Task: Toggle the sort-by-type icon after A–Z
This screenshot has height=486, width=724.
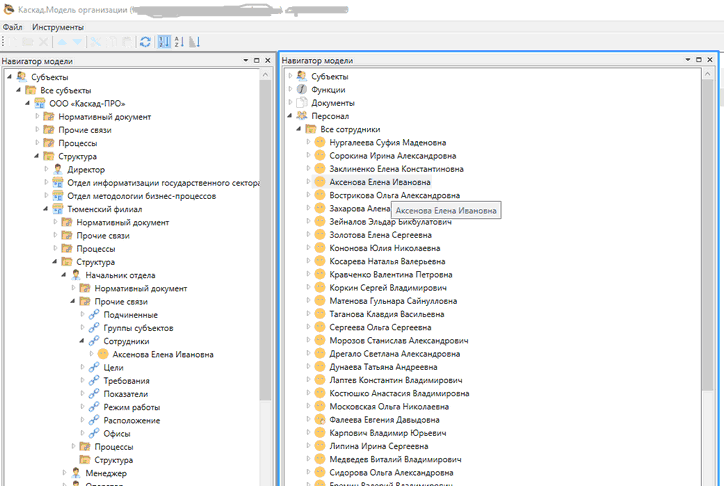Action: pyautogui.click(x=194, y=42)
